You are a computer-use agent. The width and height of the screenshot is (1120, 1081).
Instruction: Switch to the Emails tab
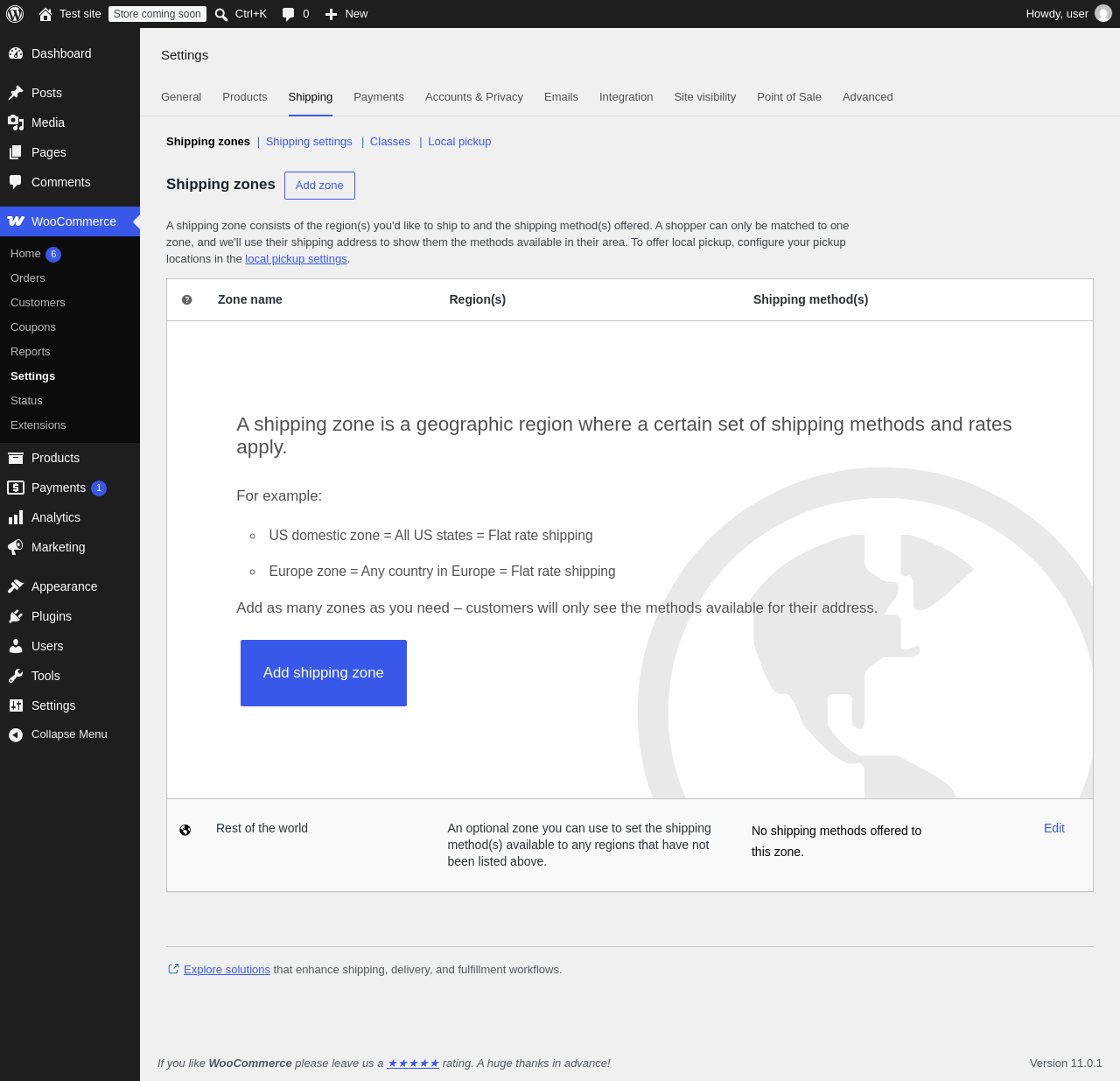[561, 97]
